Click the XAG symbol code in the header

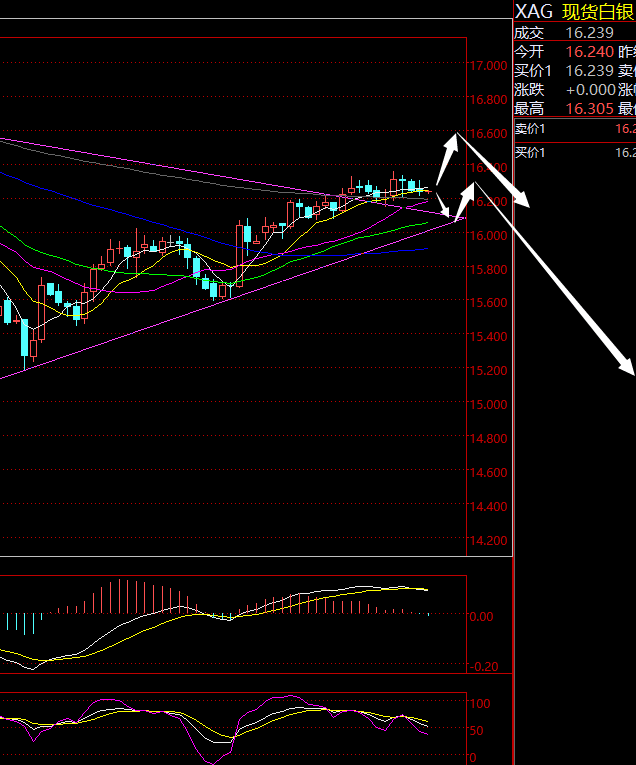point(534,12)
